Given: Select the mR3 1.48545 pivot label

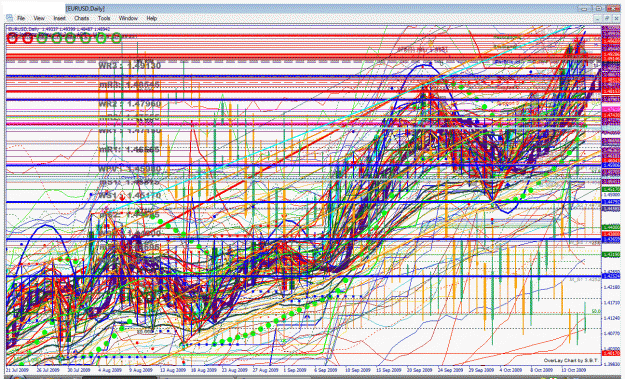Looking at the screenshot, I should [130, 85].
